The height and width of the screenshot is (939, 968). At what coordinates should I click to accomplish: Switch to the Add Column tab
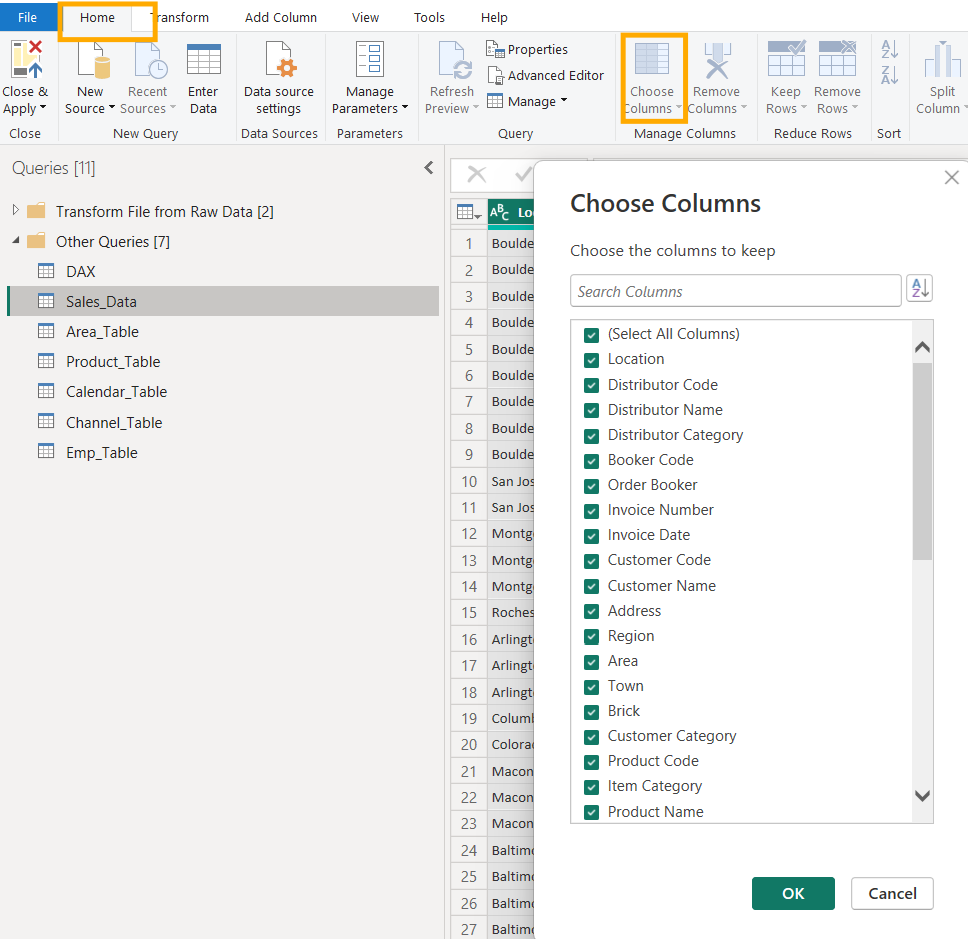[281, 17]
